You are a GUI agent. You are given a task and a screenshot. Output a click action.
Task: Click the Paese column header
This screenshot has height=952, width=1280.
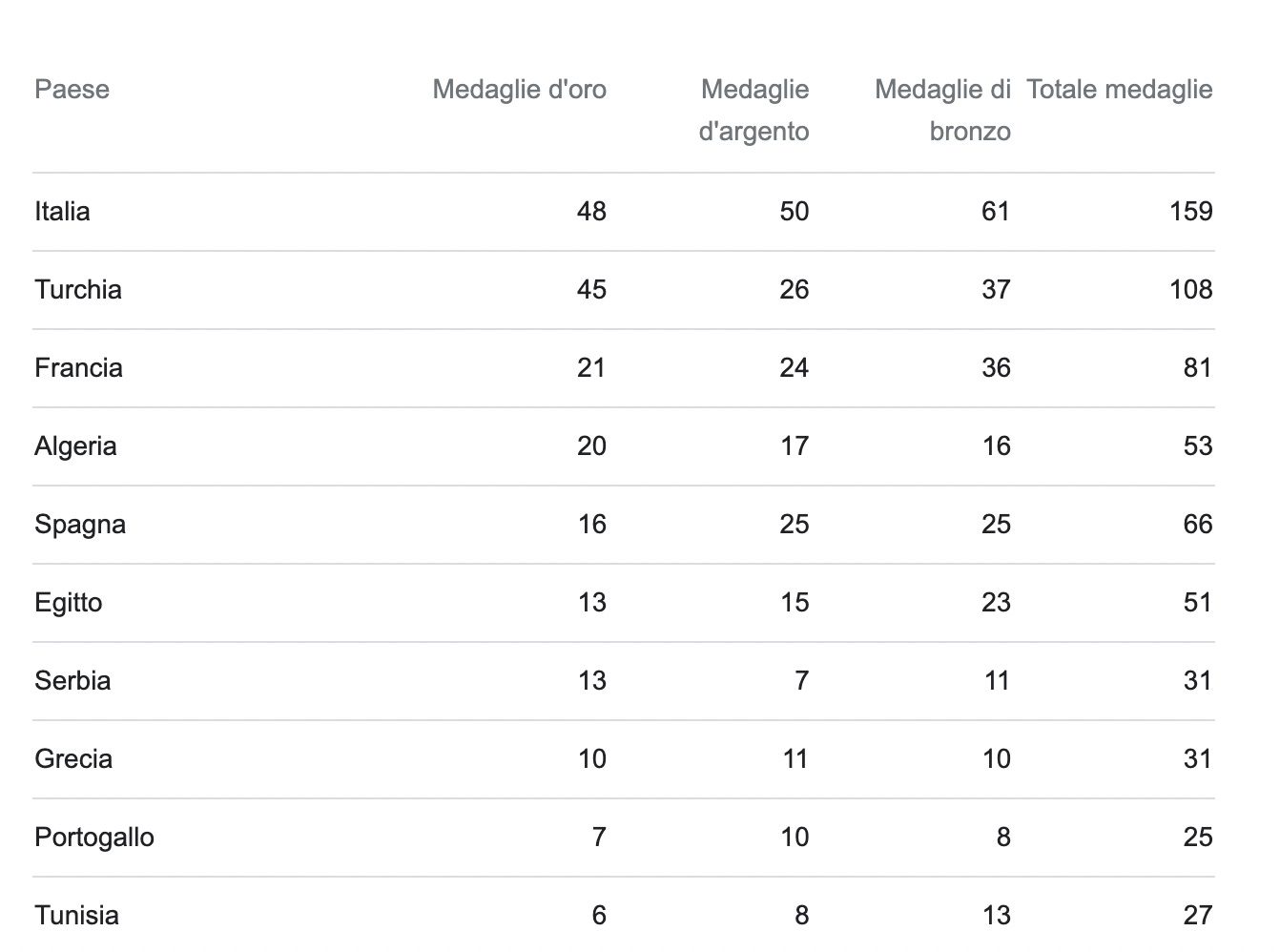tap(72, 90)
